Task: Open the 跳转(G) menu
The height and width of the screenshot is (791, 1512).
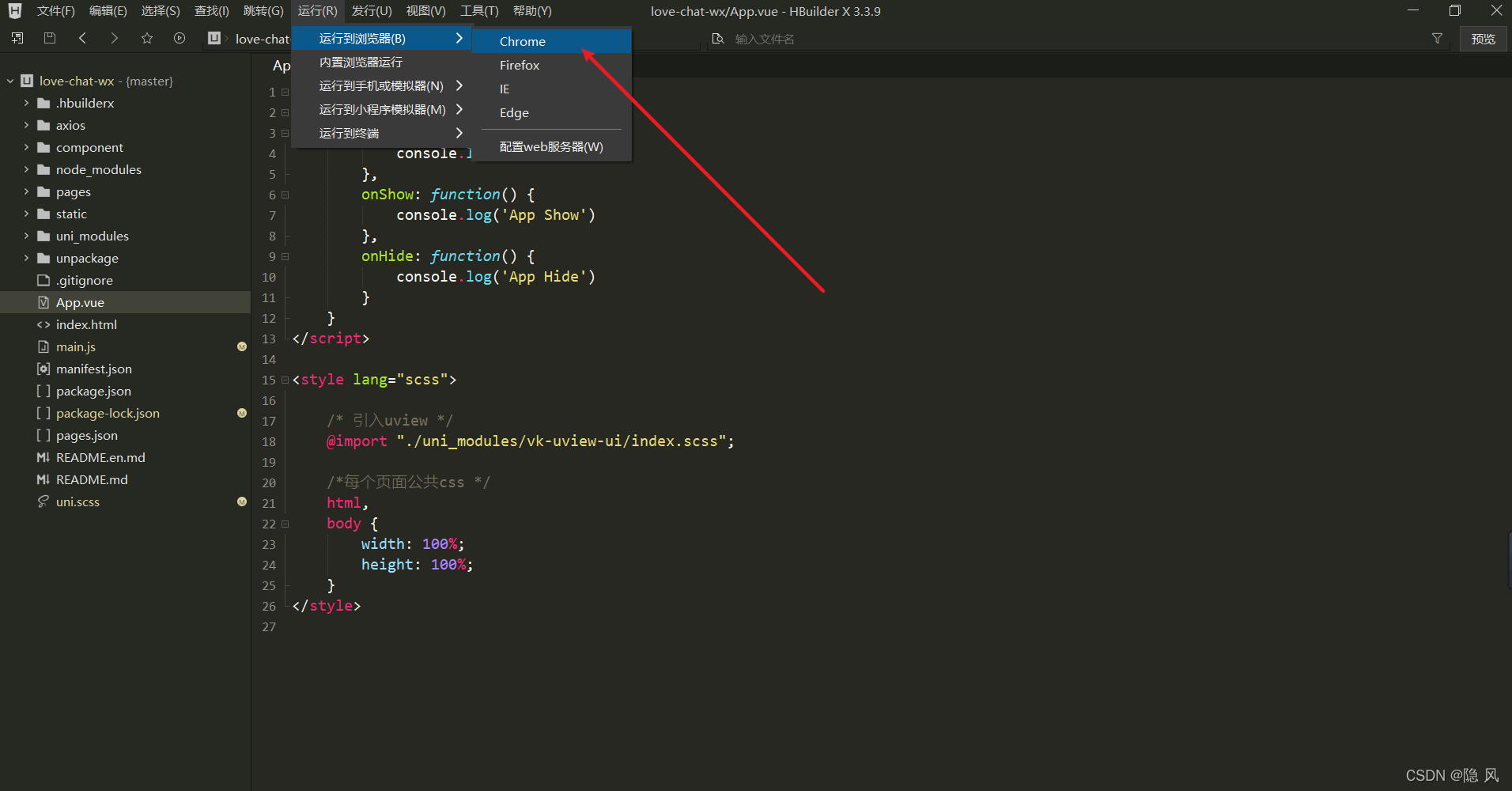Action: click(263, 11)
